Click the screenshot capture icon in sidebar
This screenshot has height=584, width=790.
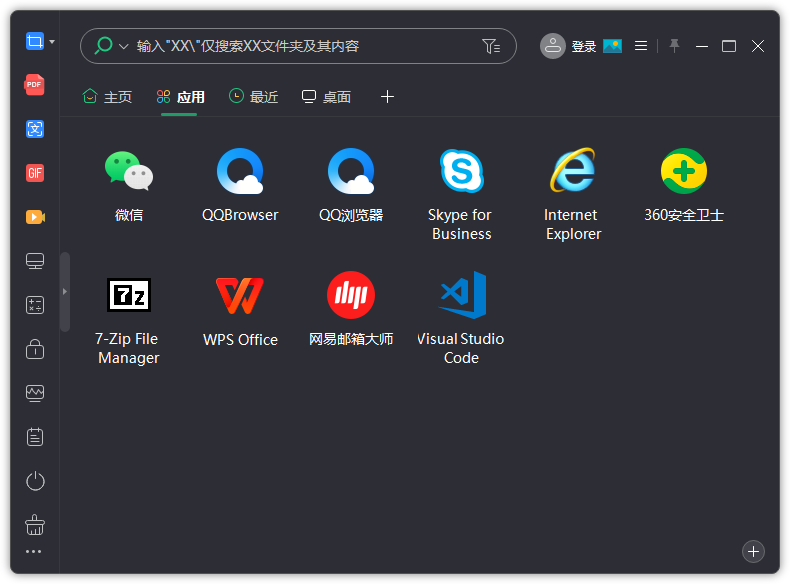tap(35, 41)
